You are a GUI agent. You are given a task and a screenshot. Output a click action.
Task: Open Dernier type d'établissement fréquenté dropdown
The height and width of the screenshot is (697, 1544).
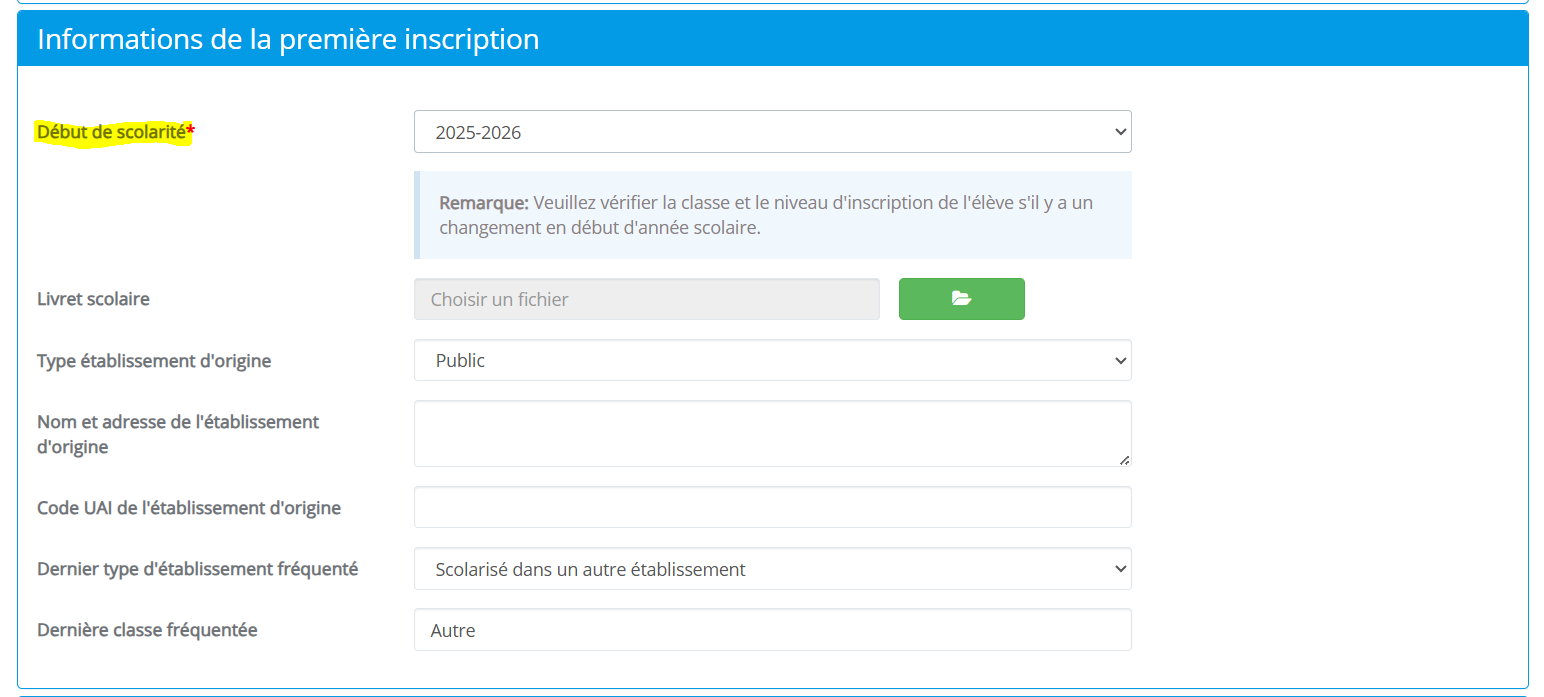point(772,569)
